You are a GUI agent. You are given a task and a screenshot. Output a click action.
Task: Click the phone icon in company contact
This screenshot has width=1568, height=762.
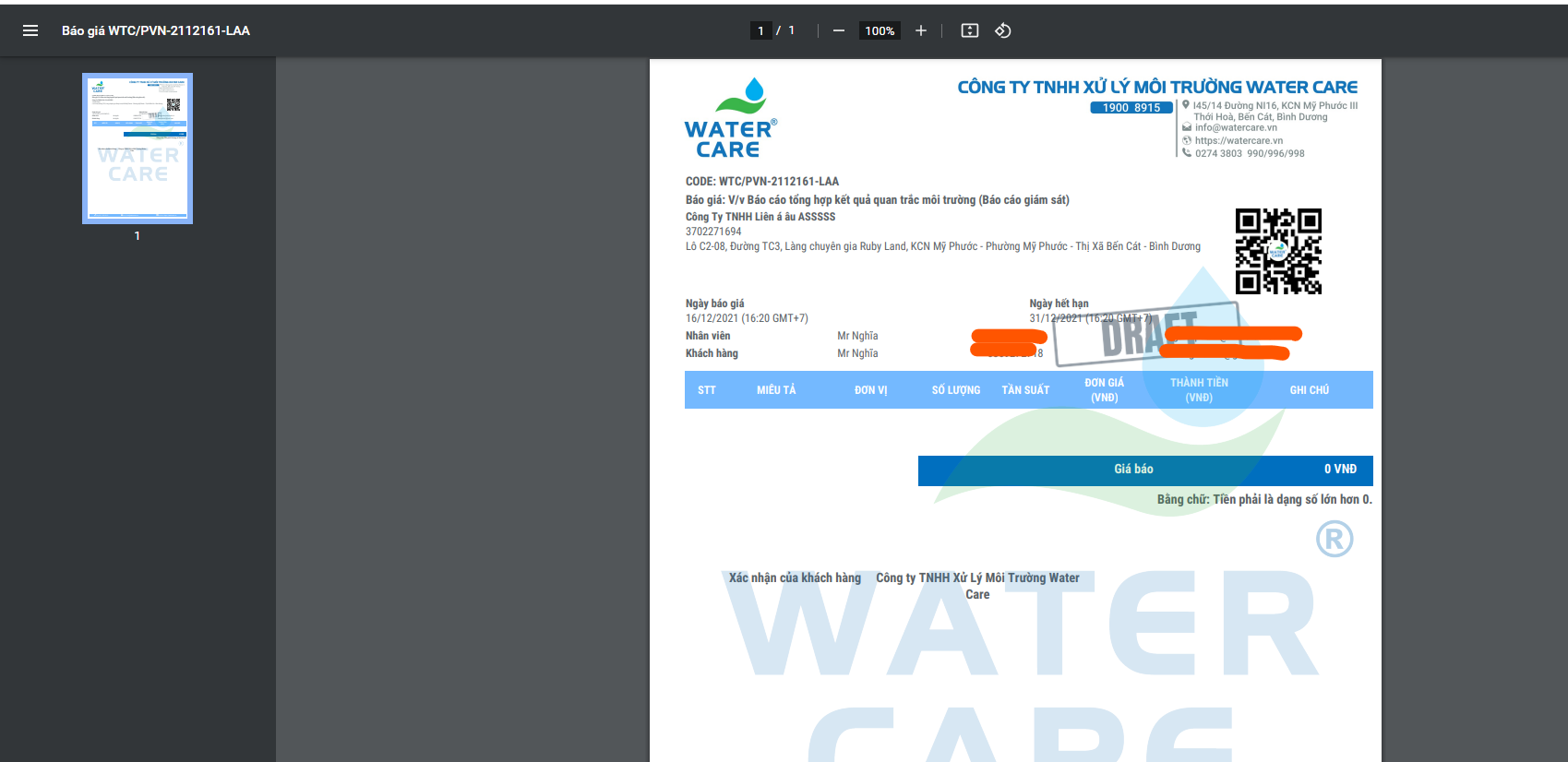click(x=1187, y=153)
